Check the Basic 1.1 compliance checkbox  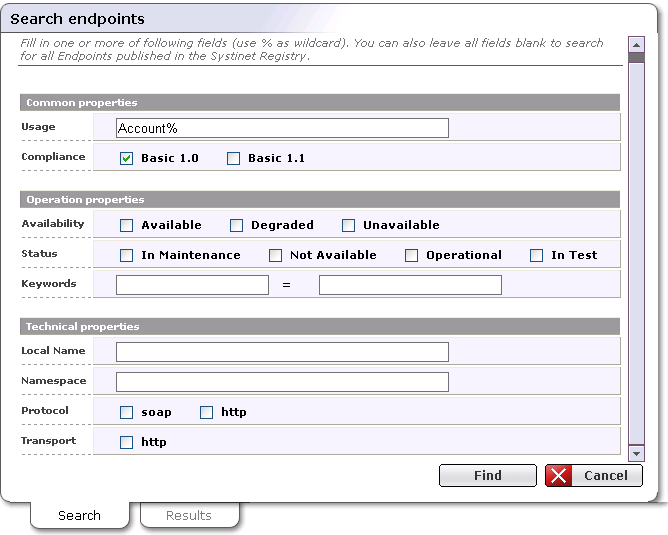tap(233, 158)
